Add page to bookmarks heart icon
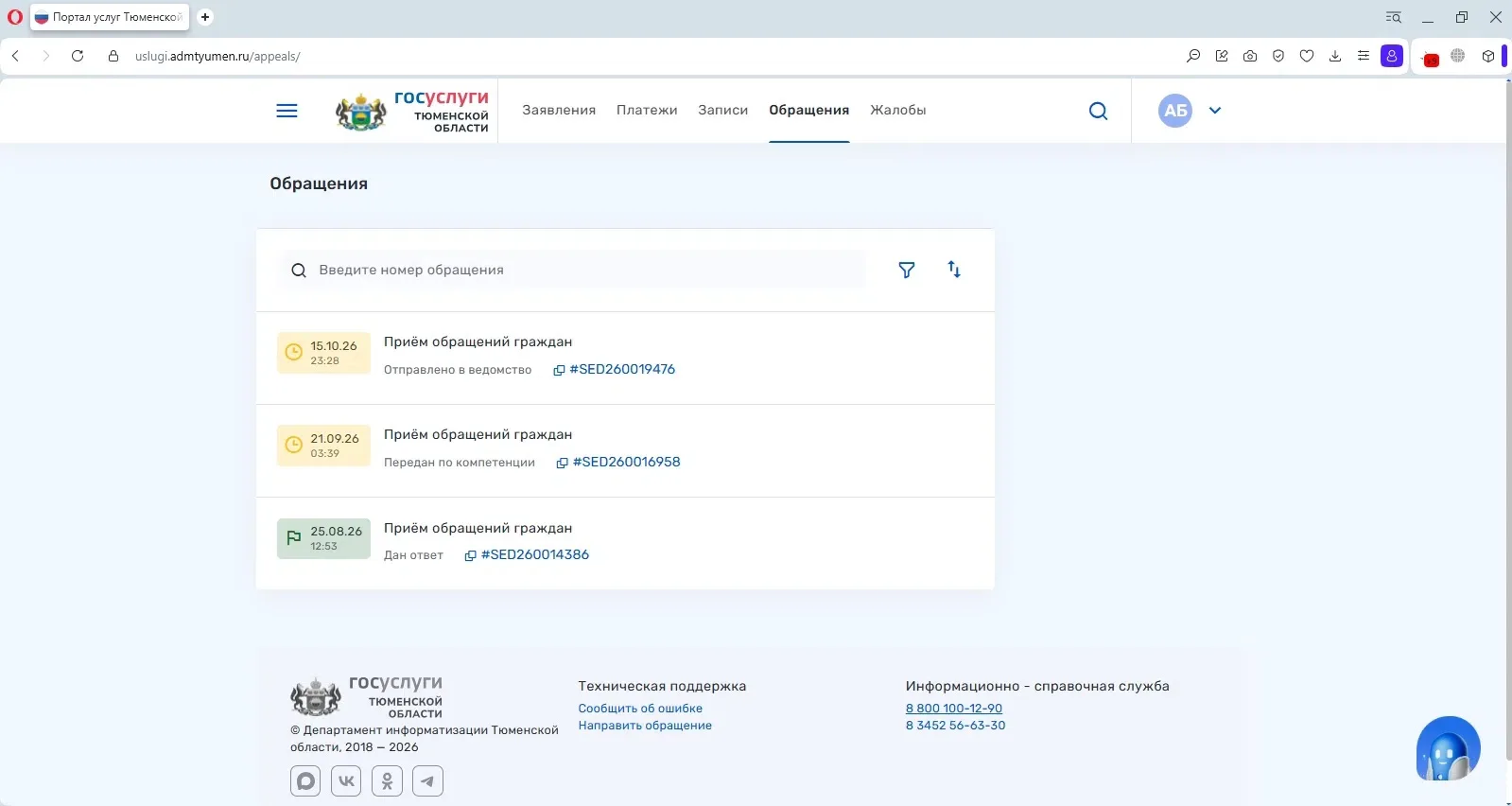The height and width of the screenshot is (806, 1512). pos(1307,56)
